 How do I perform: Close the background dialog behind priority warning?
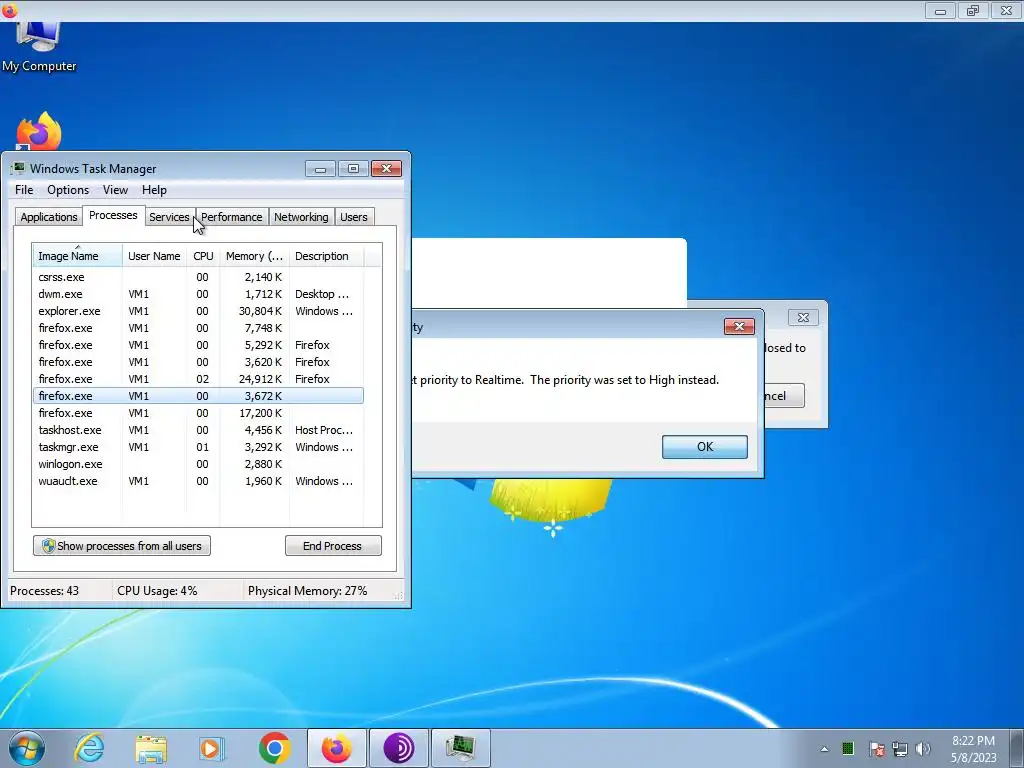coord(803,317)
